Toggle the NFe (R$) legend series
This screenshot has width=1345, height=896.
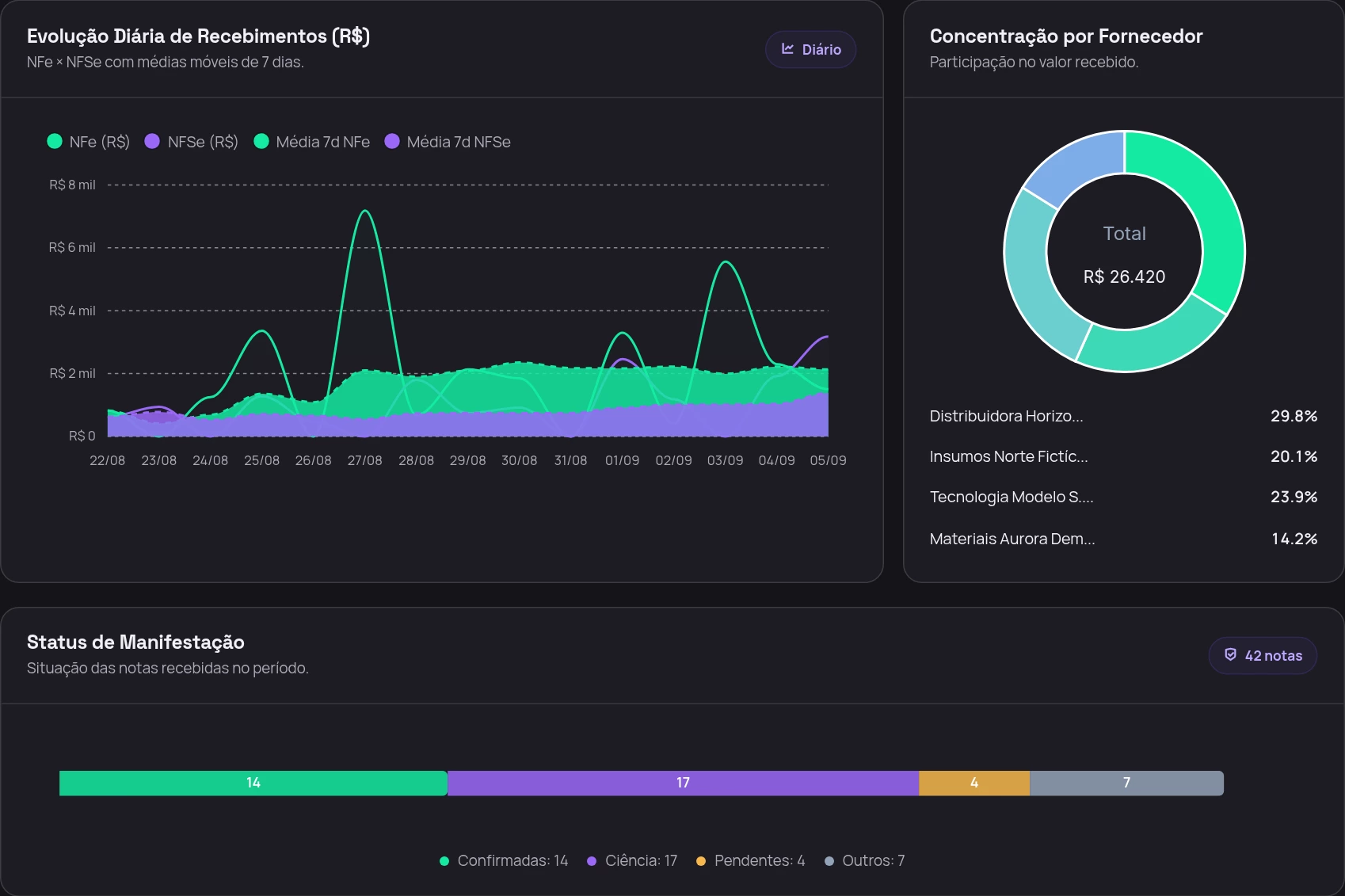pos(88,142)
